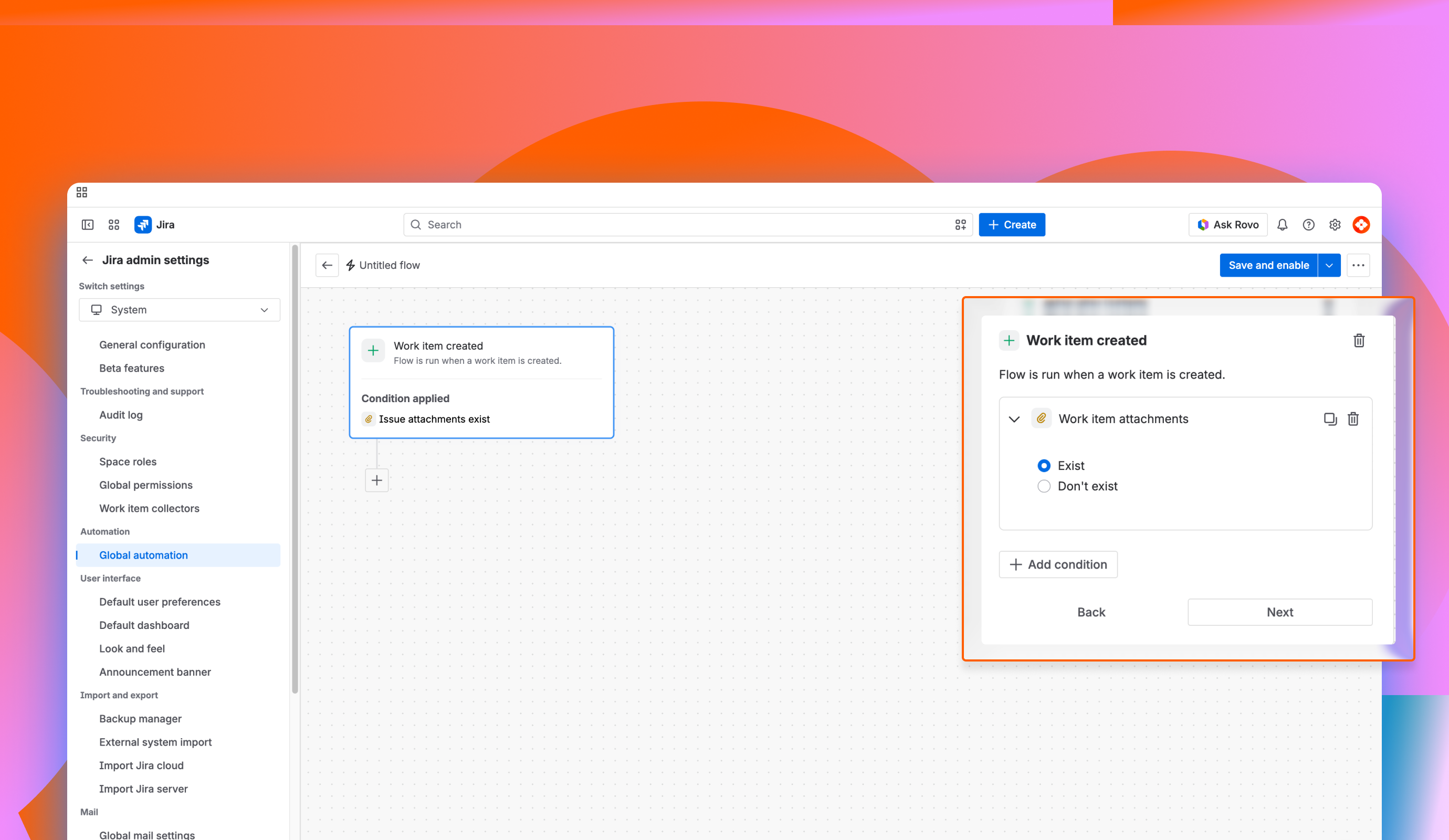
Task: Click the Jira logo icon
Action: point(143,225)
